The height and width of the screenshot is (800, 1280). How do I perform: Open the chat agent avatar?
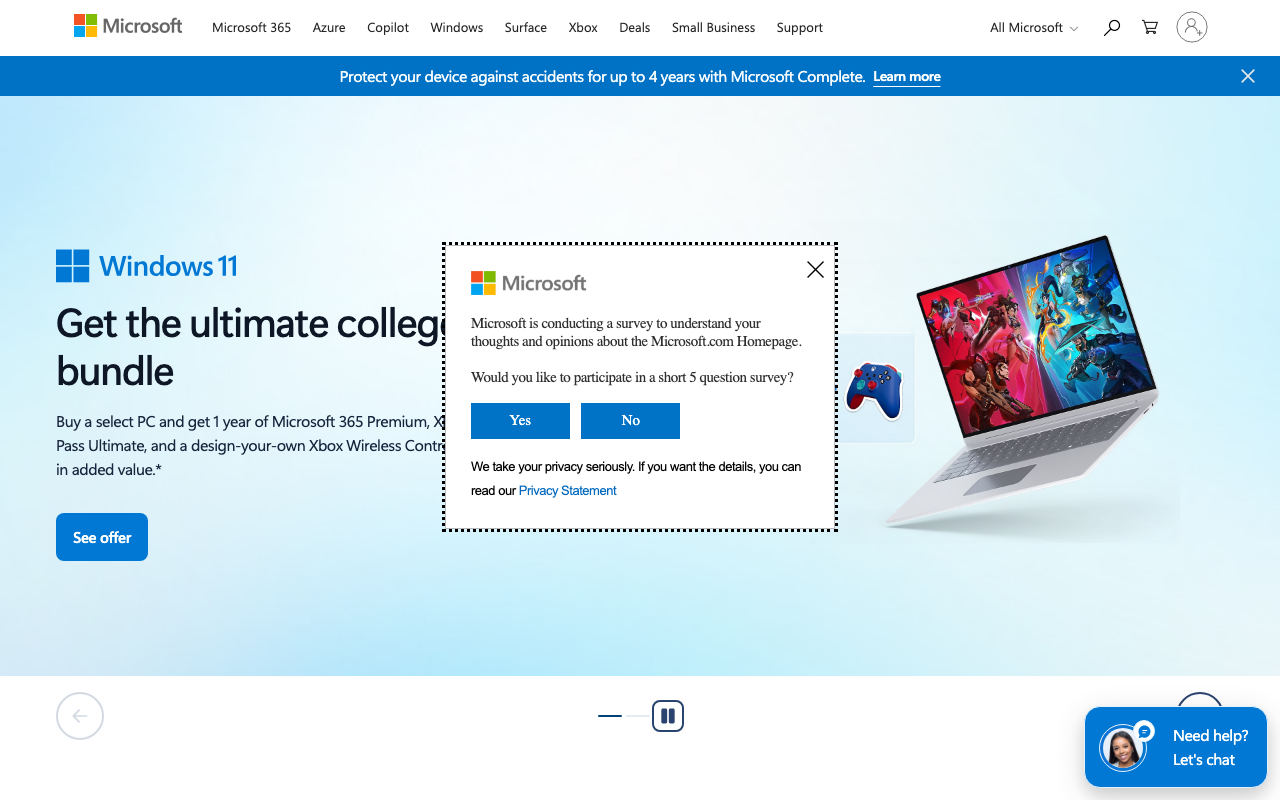(1123, 747)
